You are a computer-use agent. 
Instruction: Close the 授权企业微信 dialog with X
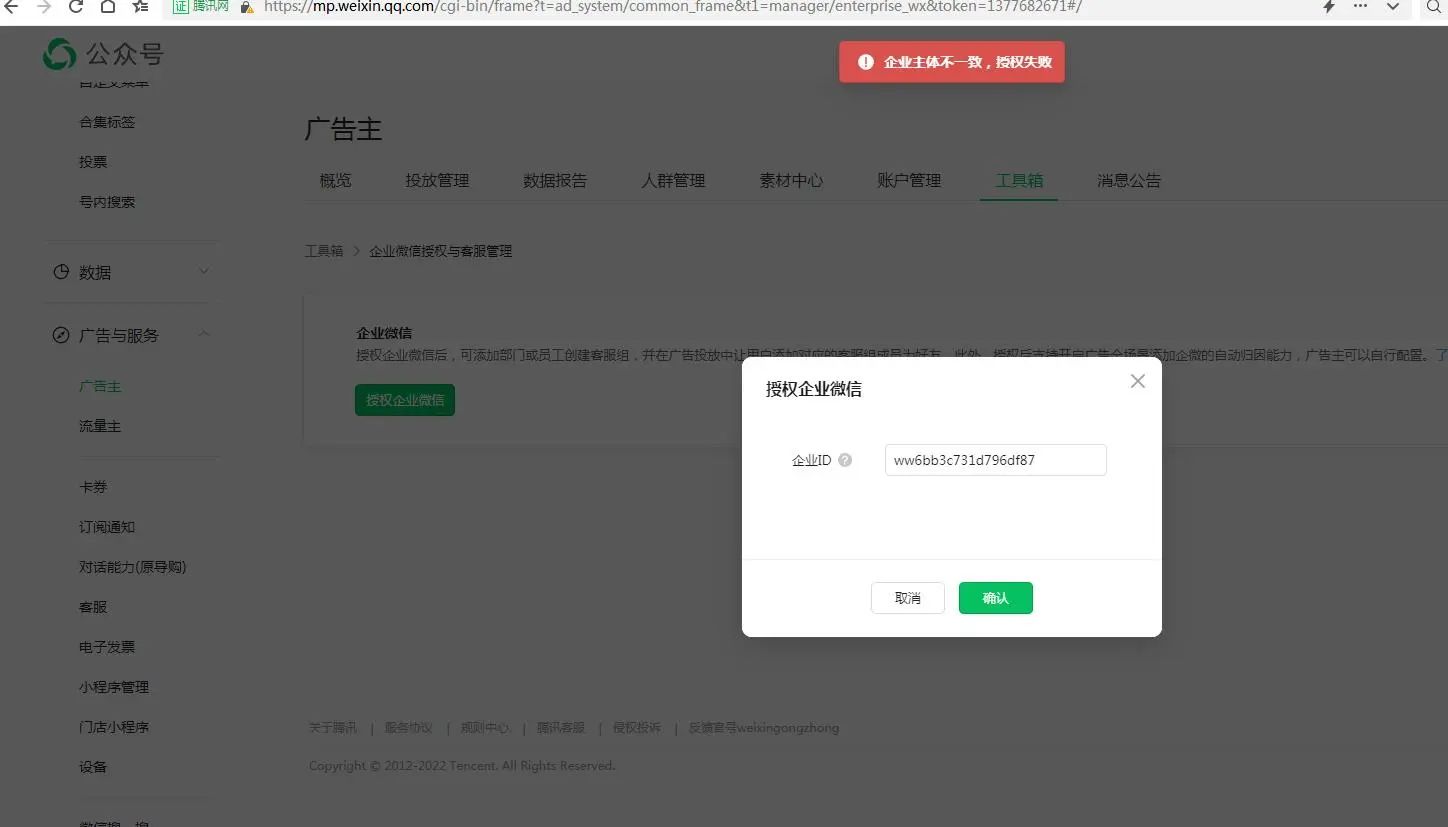tap(1137, 381)
